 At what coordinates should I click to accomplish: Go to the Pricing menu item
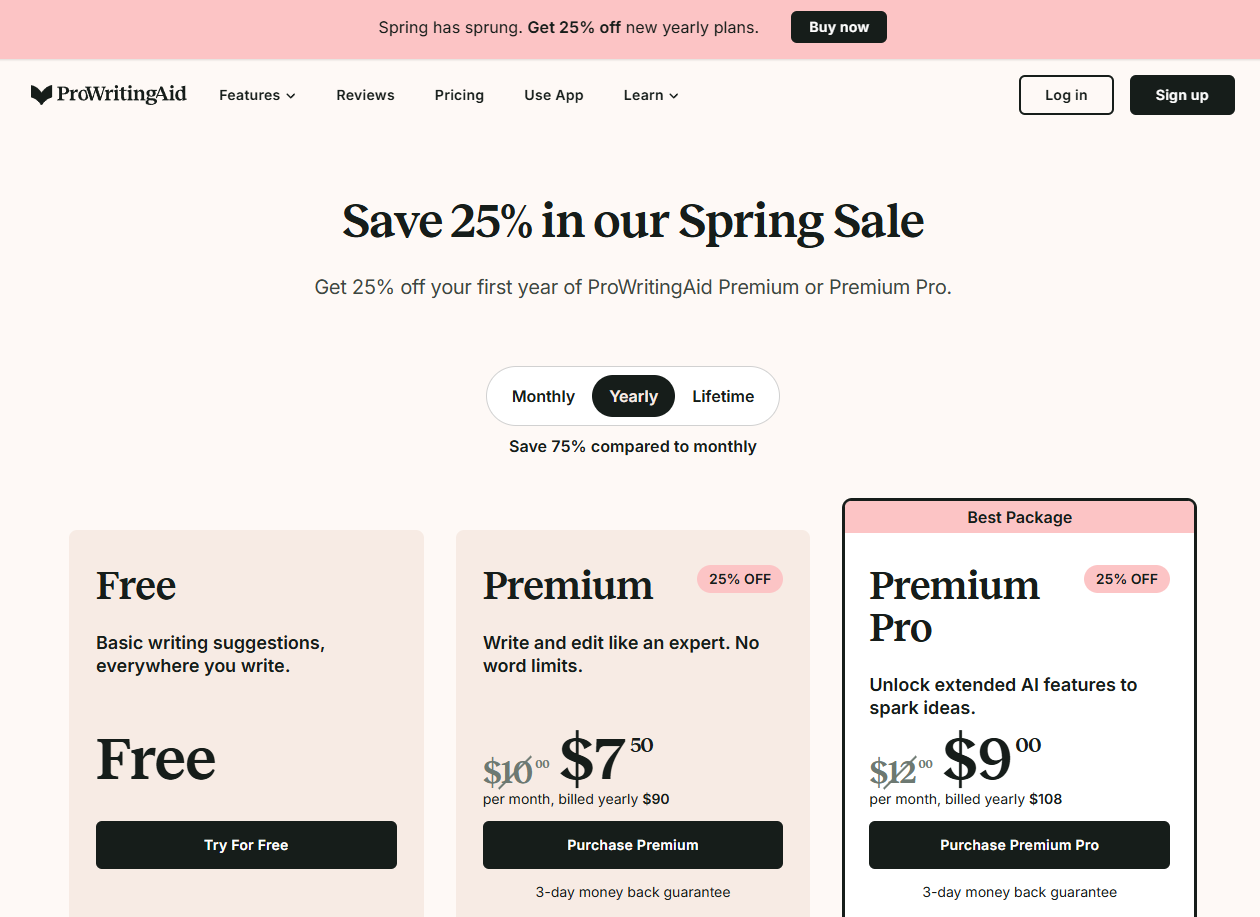pos(459,95)
